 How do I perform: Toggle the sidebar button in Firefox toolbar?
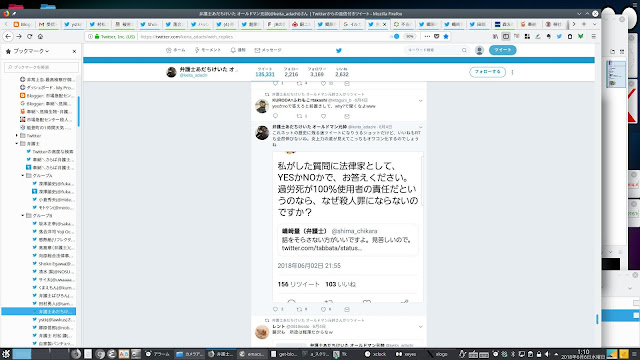coord(506,36)
